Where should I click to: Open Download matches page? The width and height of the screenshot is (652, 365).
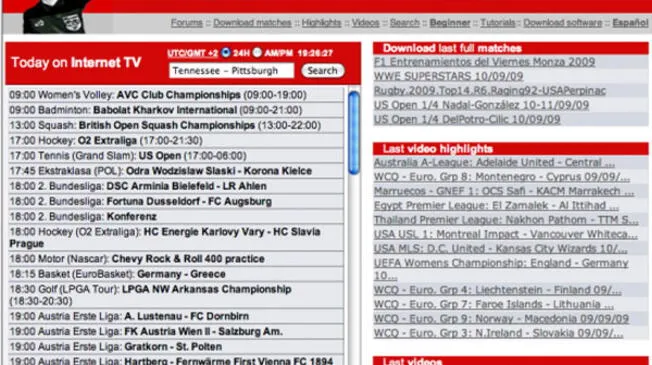pyautogui.click(x=252, y=23)
